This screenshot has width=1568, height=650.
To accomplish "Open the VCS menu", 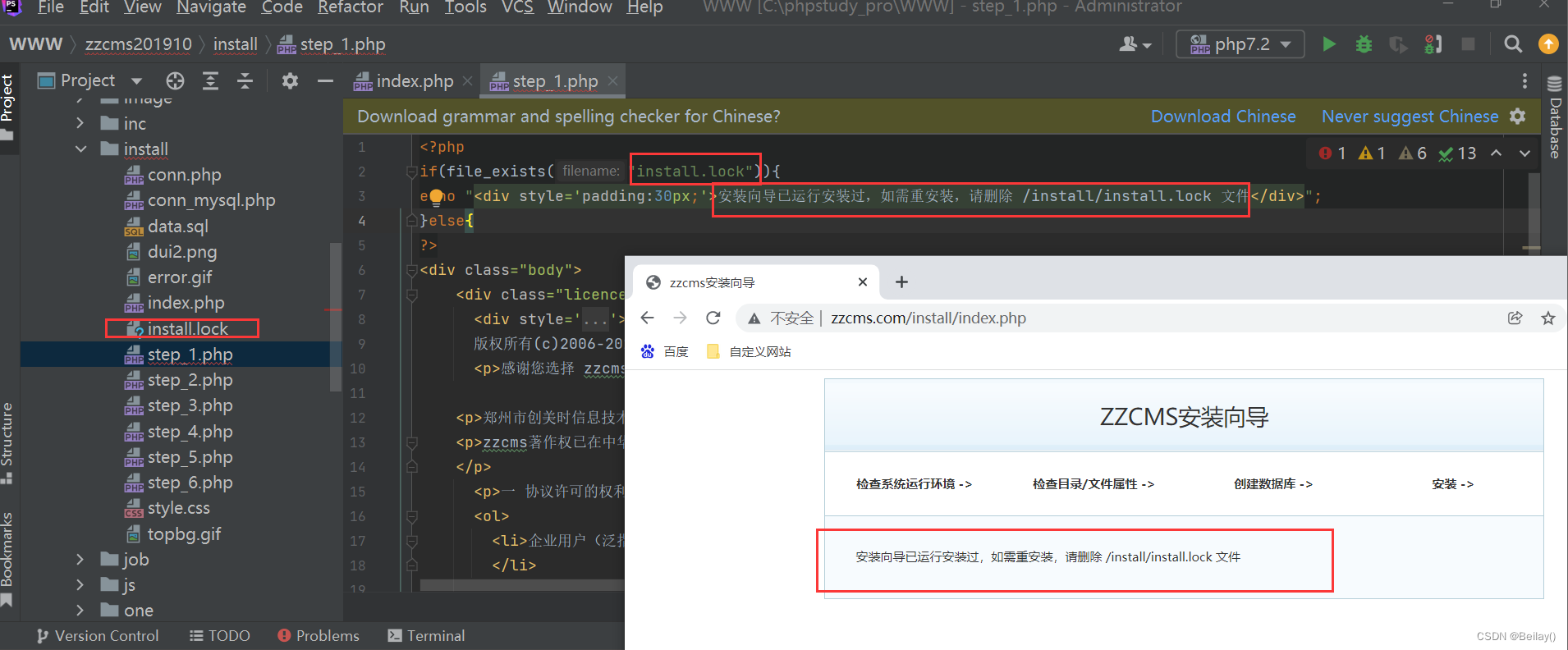I will click(517, 7).
